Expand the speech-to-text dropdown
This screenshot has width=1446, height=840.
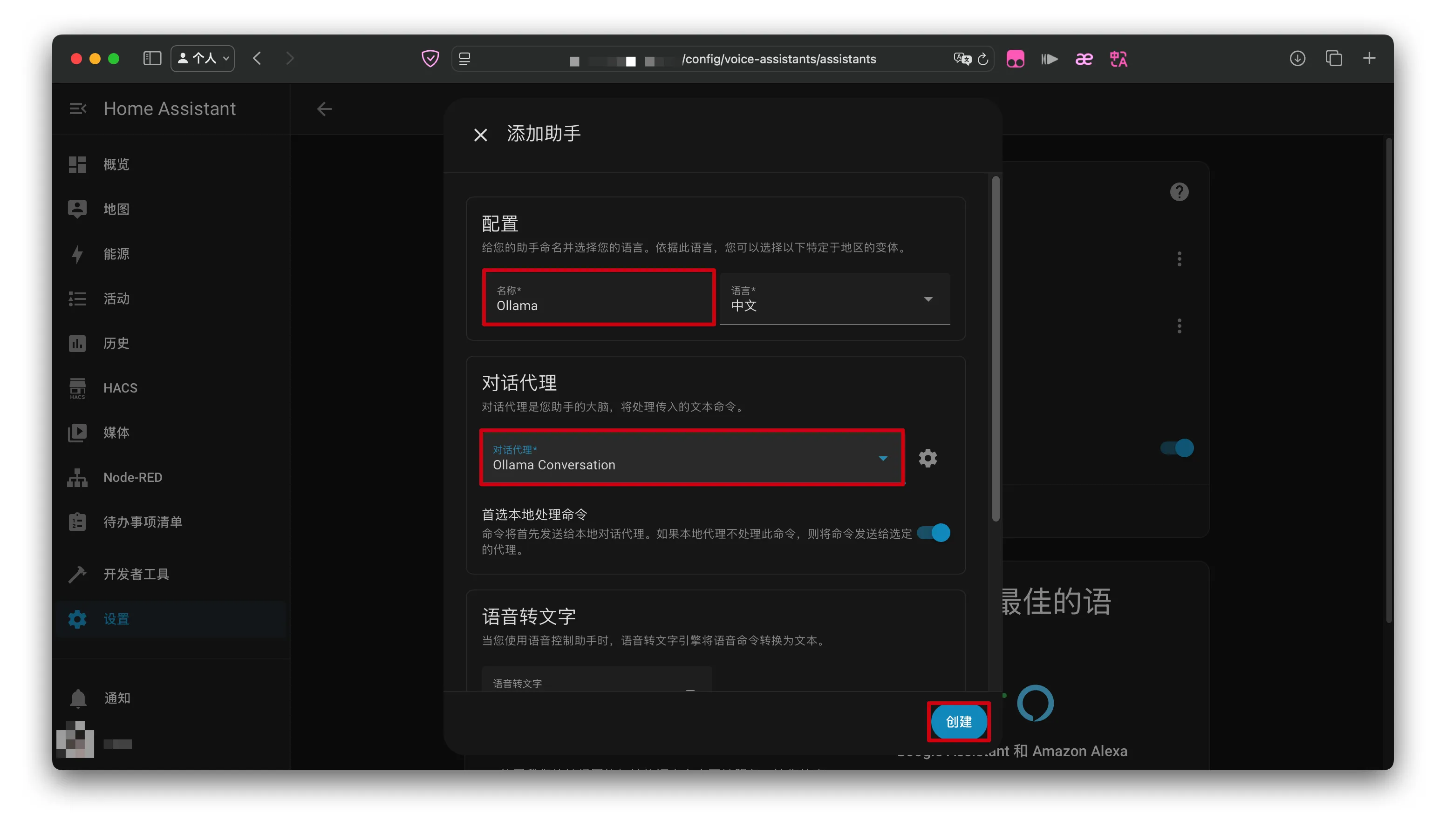[x=597, y=682]
